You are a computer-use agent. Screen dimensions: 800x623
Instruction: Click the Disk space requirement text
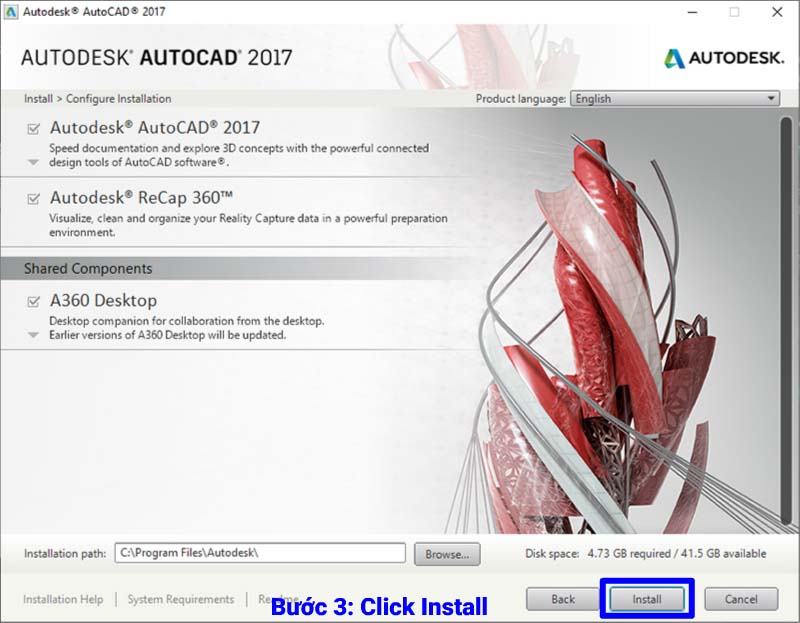pos(645,554)
